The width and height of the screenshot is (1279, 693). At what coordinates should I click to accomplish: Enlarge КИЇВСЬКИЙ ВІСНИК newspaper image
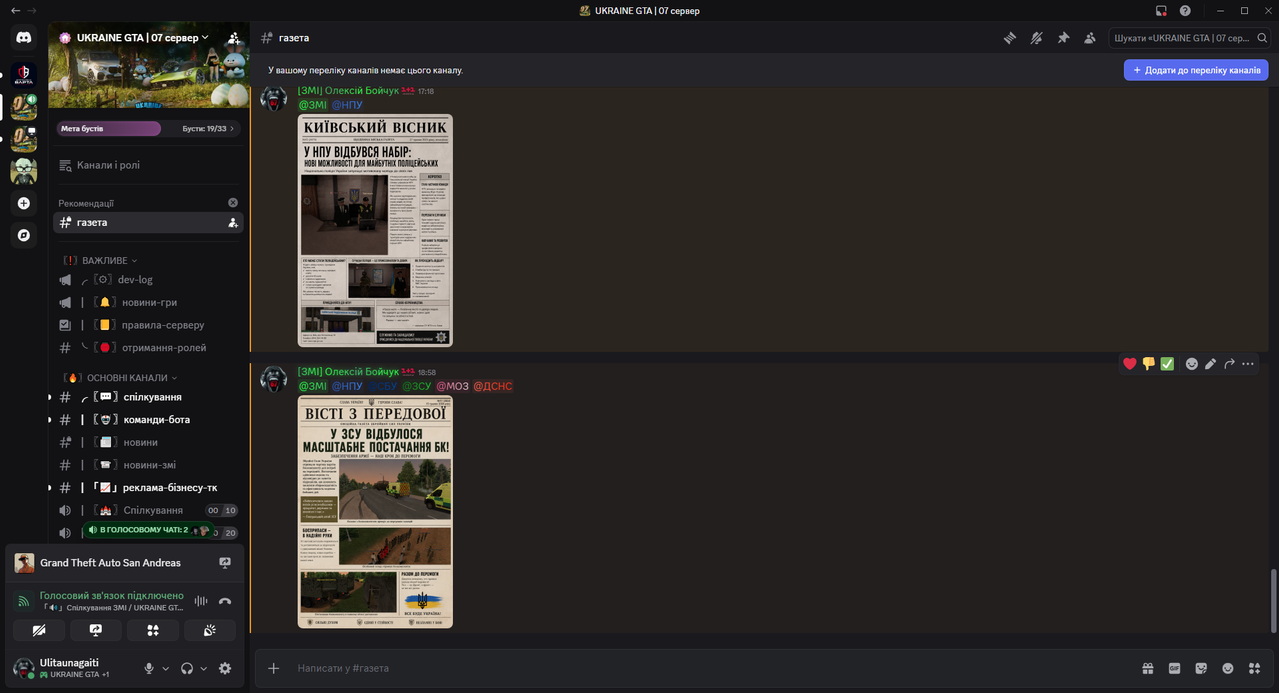(x=375, y=230)
